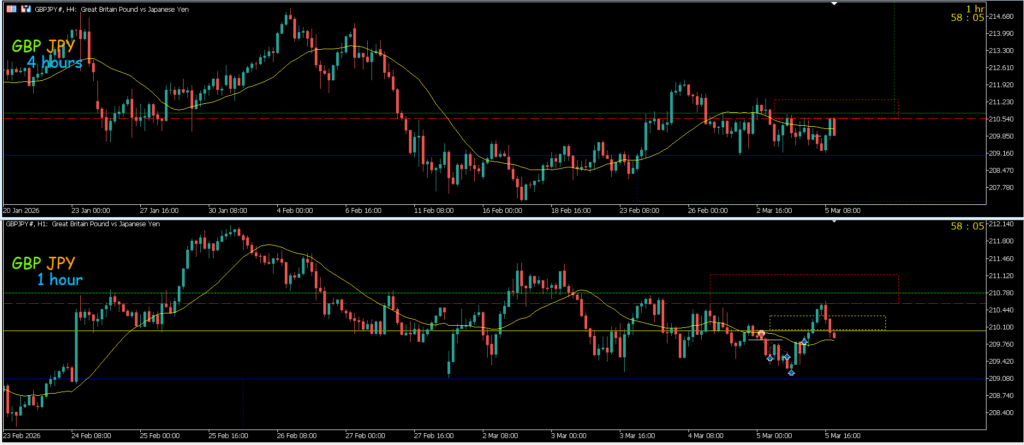Click the '27 Jan 16:00' label on H4 time axis
This screenshot has width=1024, height=445.
(157, 211)
